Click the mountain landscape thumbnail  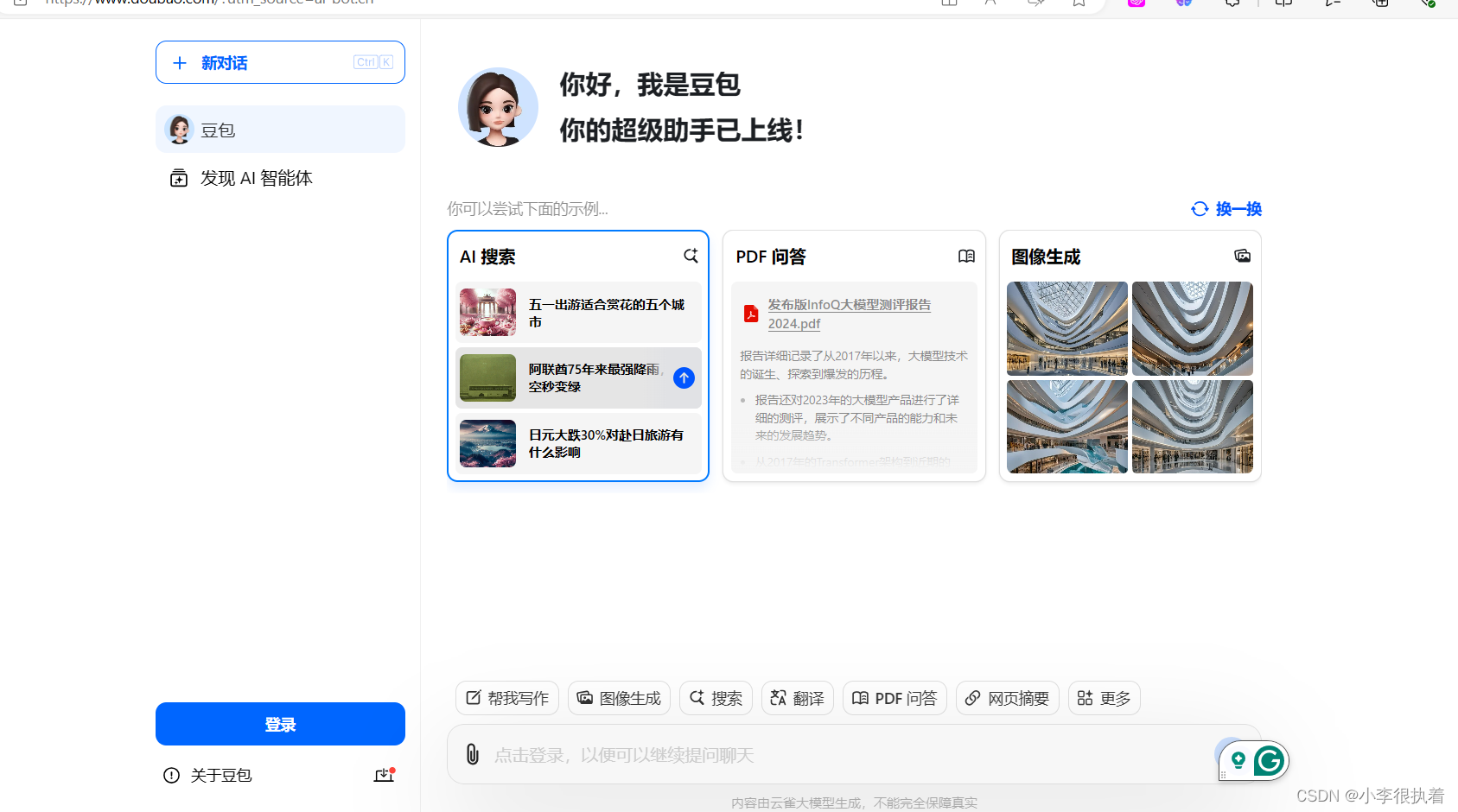[x=487, y=443]
